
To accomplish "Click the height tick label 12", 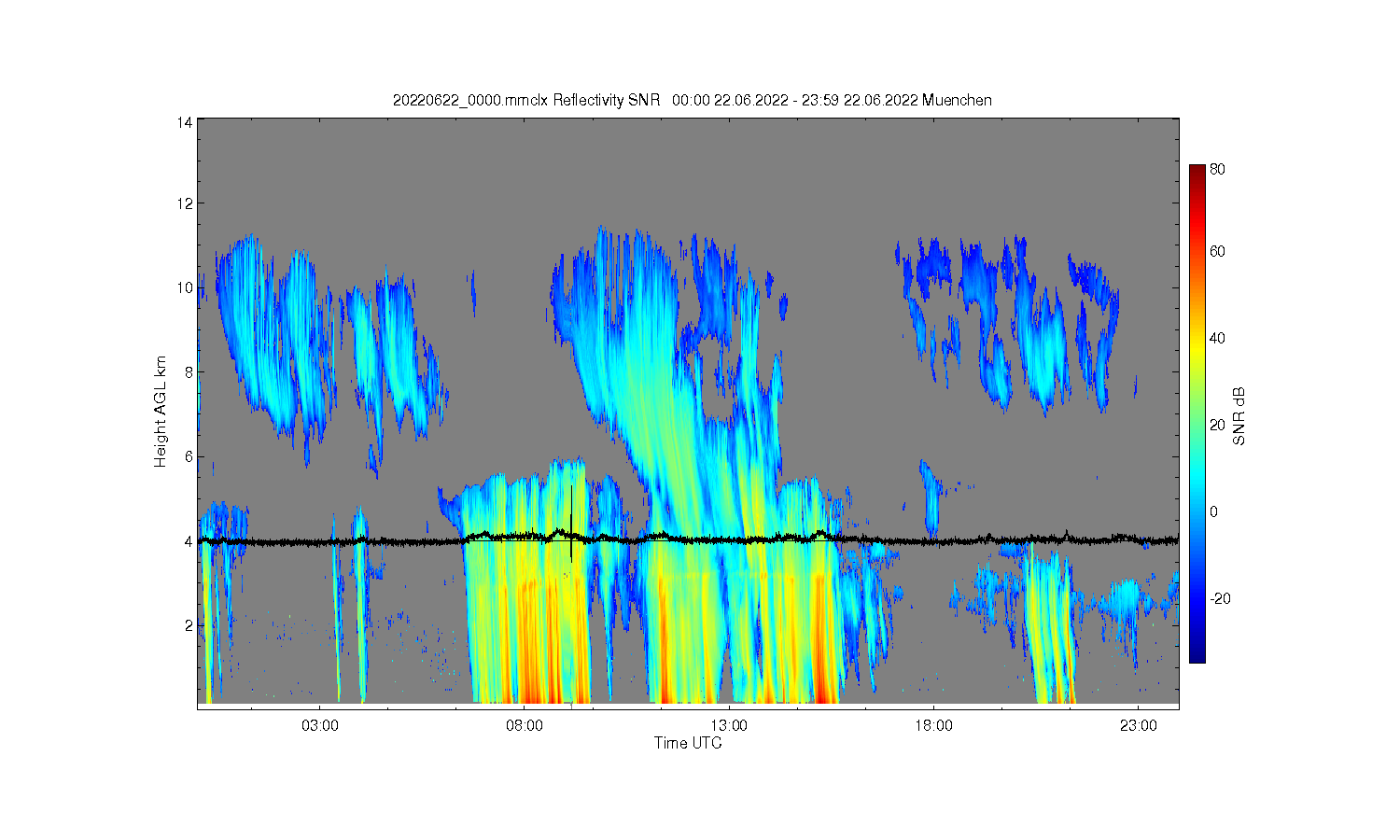I will click(185, 203).
